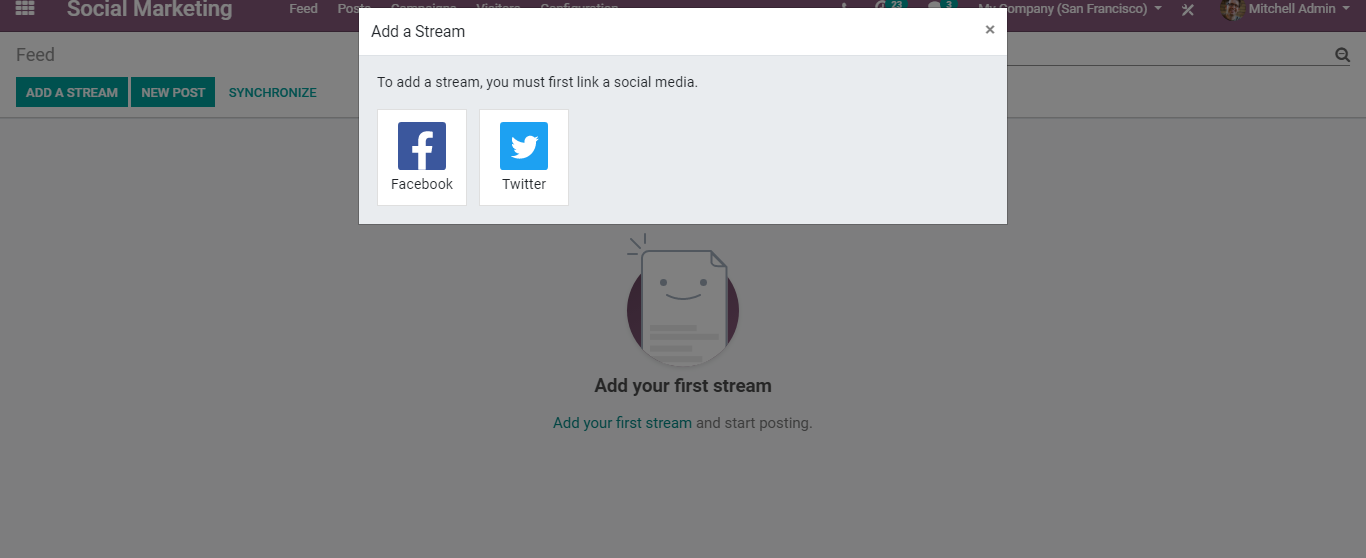The image size is (1366, 558).
Task: Click 'Add your first stream' bold heading
Action: [x=683, y=386]
